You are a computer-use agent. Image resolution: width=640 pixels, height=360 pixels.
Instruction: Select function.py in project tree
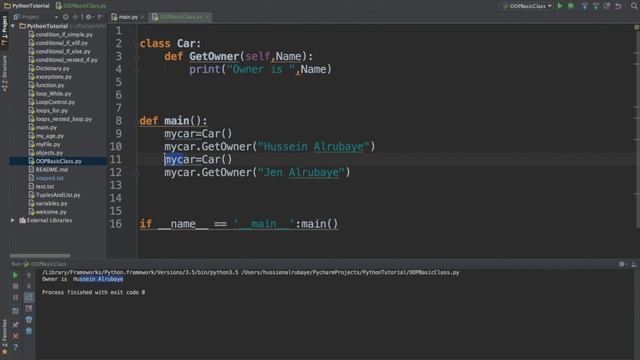pyautogui.click(x=46, y=85)
